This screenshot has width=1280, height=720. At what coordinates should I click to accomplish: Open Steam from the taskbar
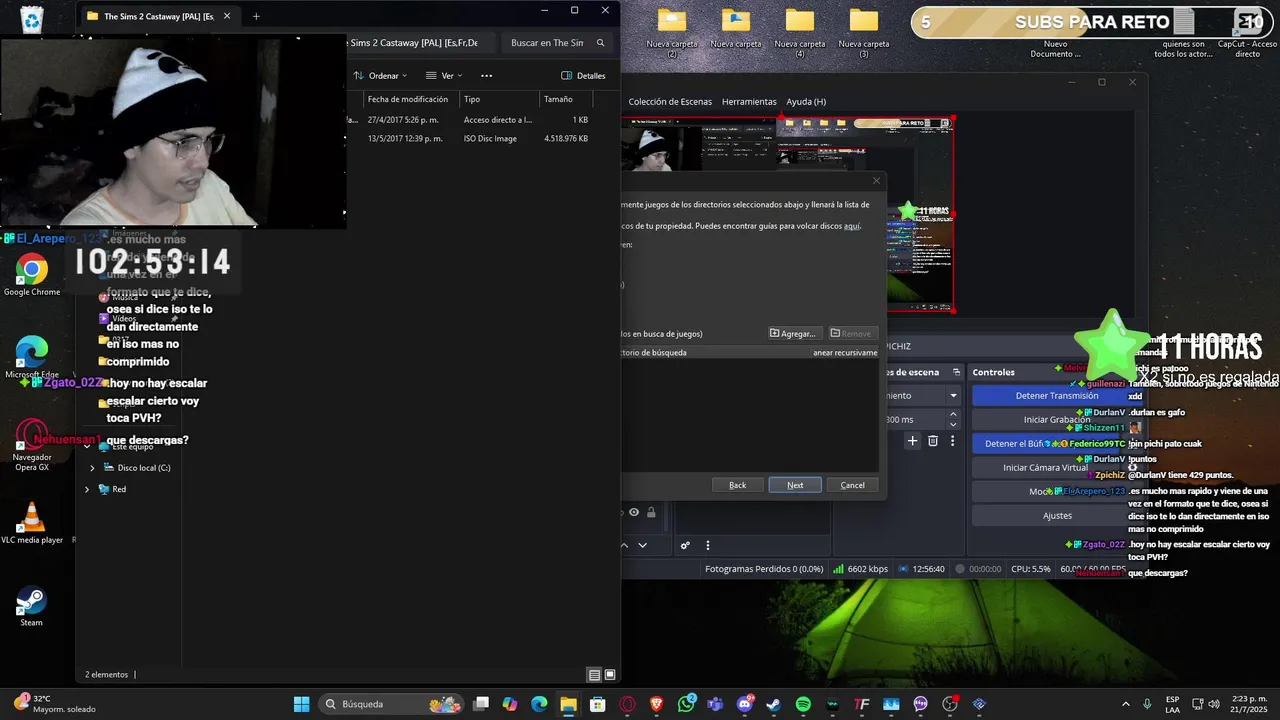773,704
